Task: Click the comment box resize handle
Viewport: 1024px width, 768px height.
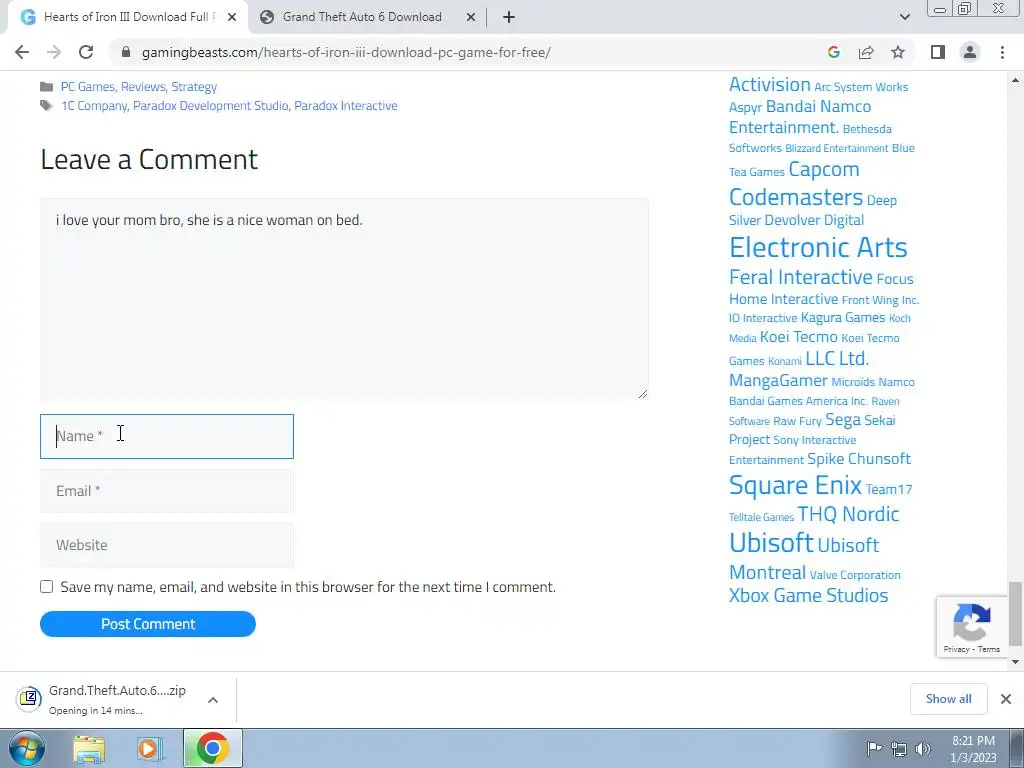Action: tap(643, 393)
